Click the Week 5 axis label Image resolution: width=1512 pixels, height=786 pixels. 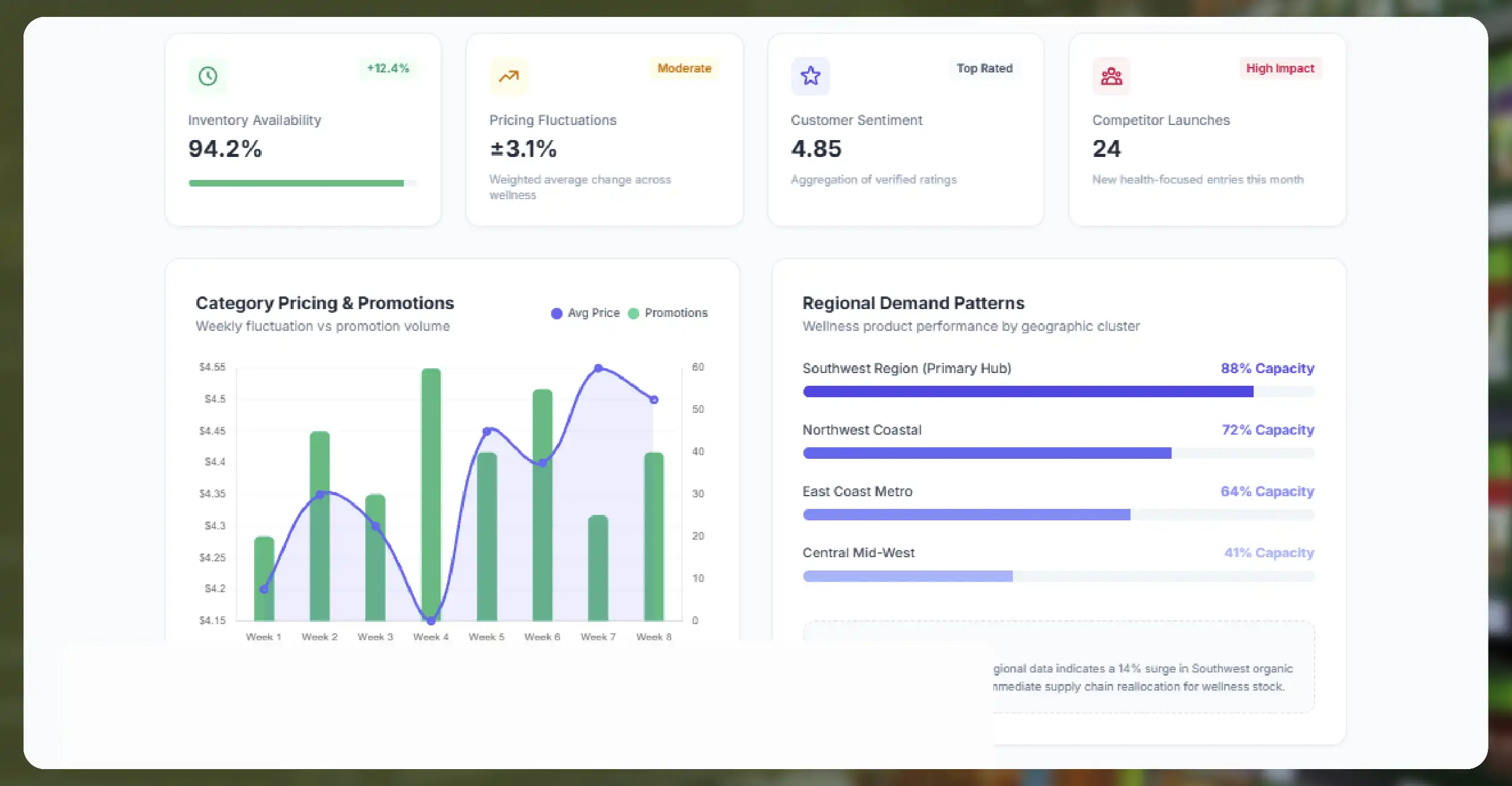pos(486,637)
